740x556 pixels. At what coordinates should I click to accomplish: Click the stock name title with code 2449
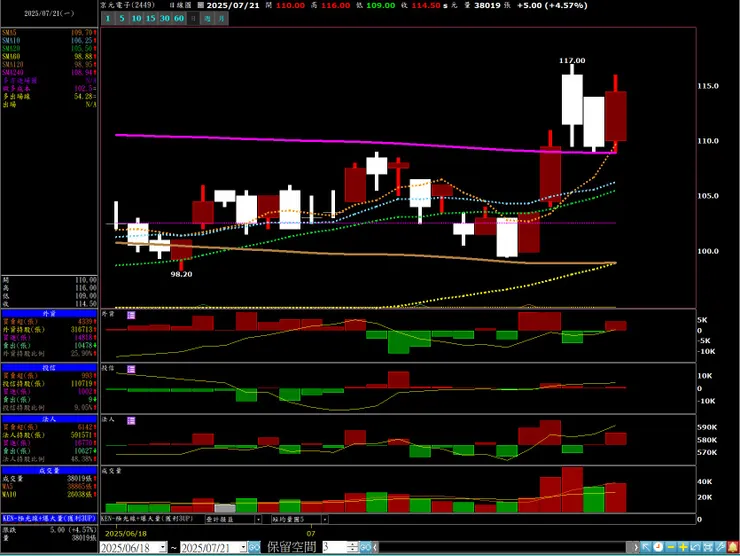point(127,5)
